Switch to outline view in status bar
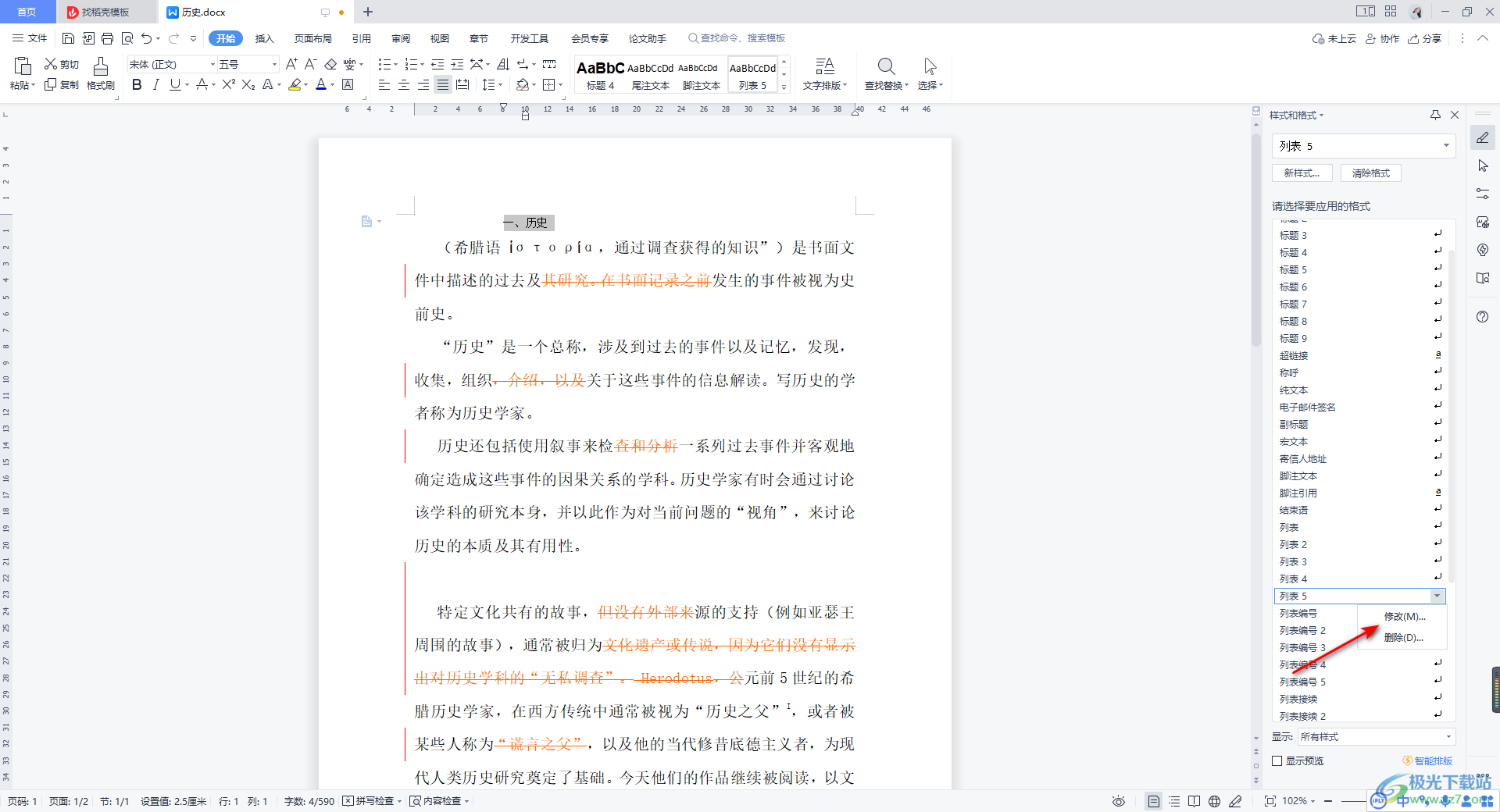 1174,801
